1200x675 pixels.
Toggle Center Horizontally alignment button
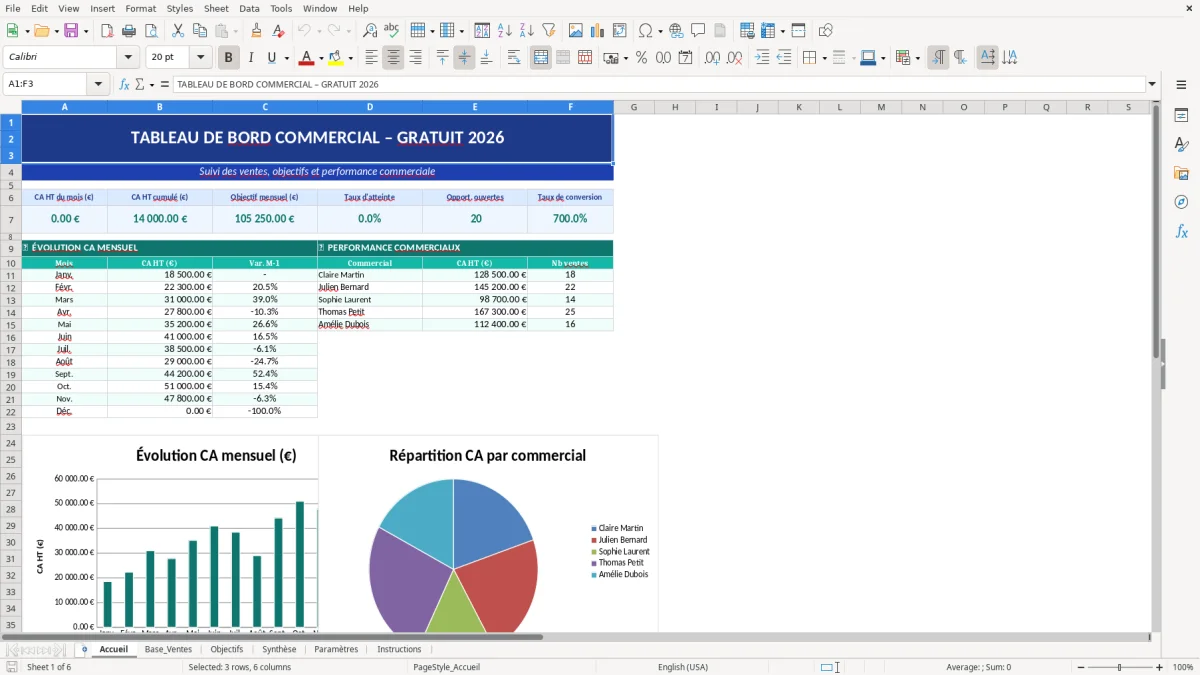[393, 58]
